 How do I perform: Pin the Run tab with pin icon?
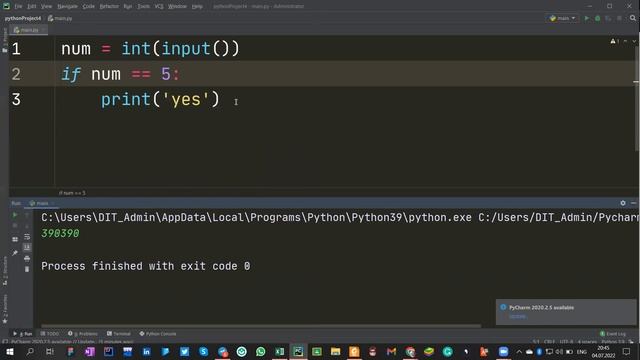[x=15, y=253]
